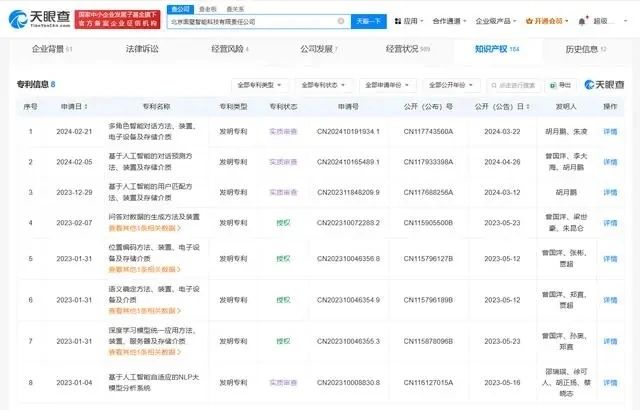
Task: Click publication number CN117933398A
Action: (428, 162)
